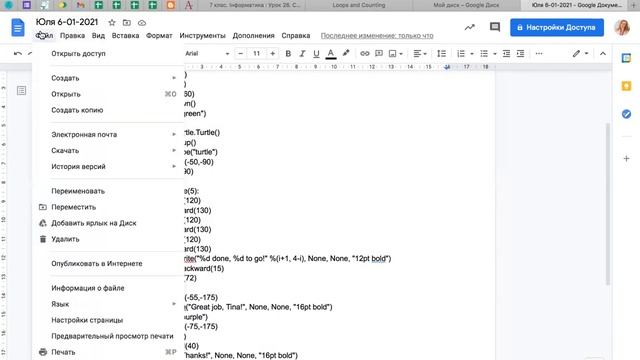640x360 pixels.
Task: Star the document Юля 6-01-2021
Action: [x=112, y=23]
